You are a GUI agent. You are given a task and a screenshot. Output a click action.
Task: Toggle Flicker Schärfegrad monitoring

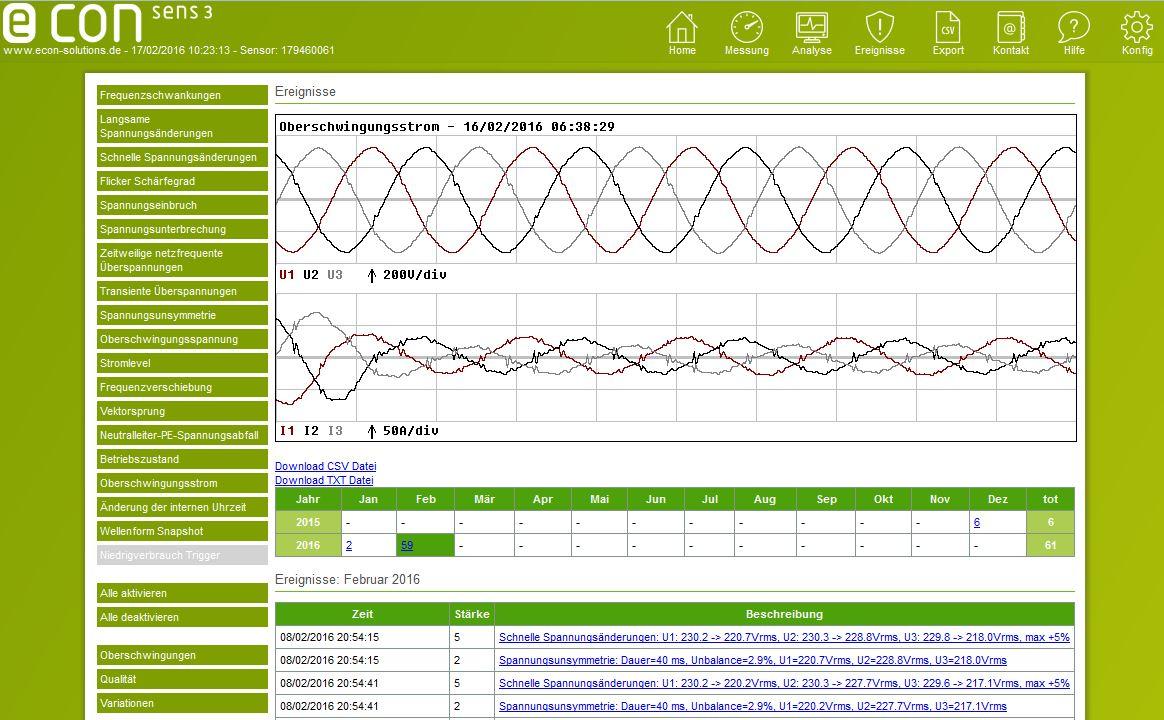pyautogui.click(x=182, y=181)
